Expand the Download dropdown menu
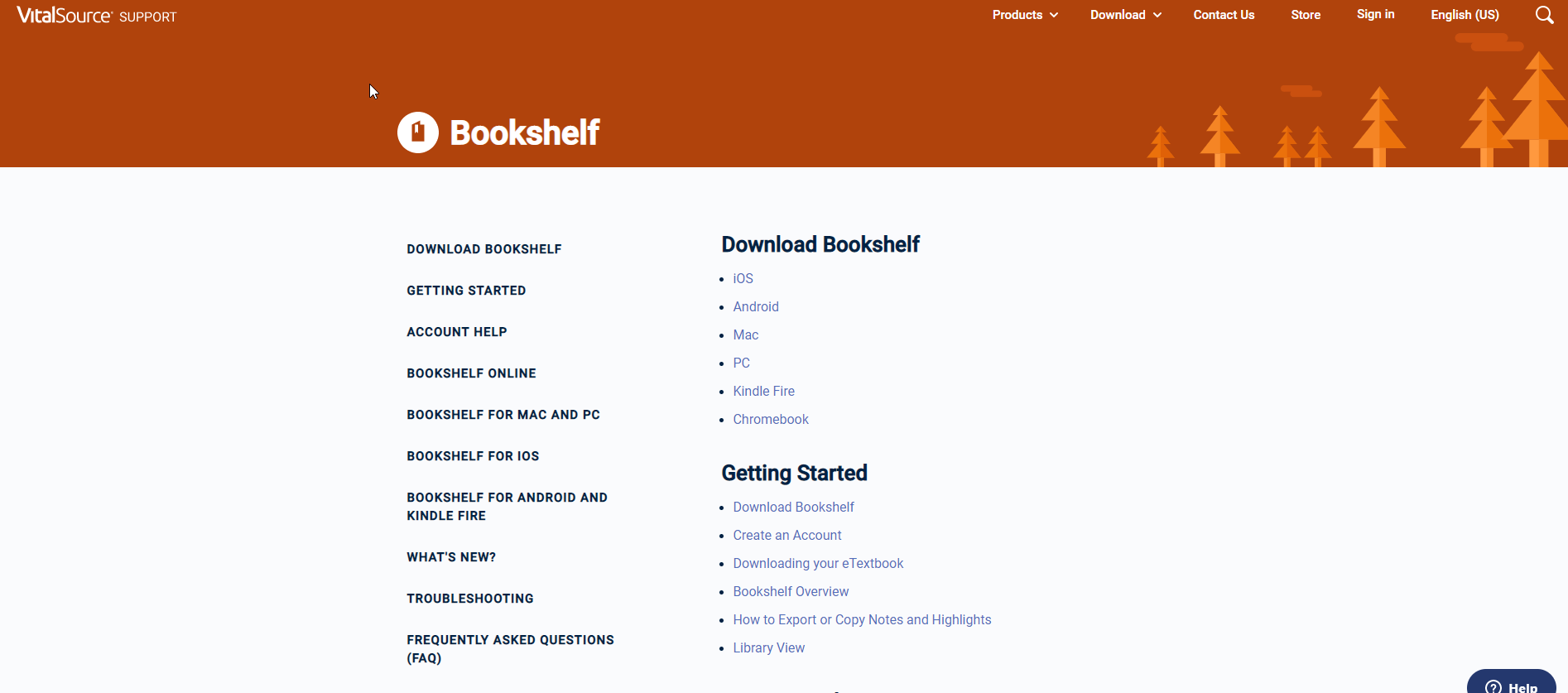The width and height of the screenshot is (1568, 693). coord(1126,15)
